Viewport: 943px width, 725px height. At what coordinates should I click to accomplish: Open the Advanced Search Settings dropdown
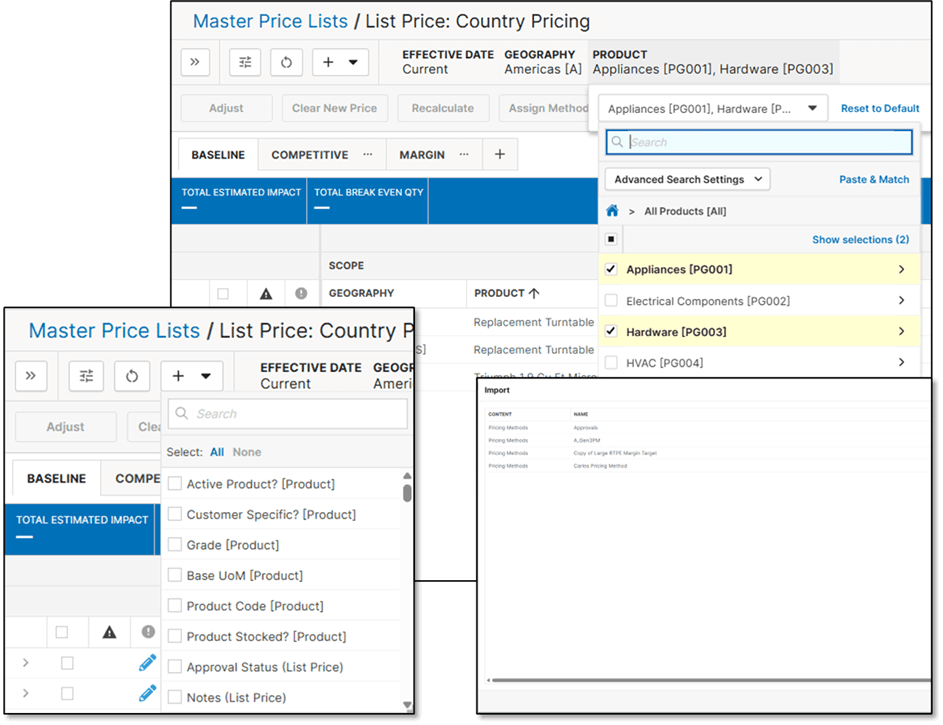[x=687, y=179]
